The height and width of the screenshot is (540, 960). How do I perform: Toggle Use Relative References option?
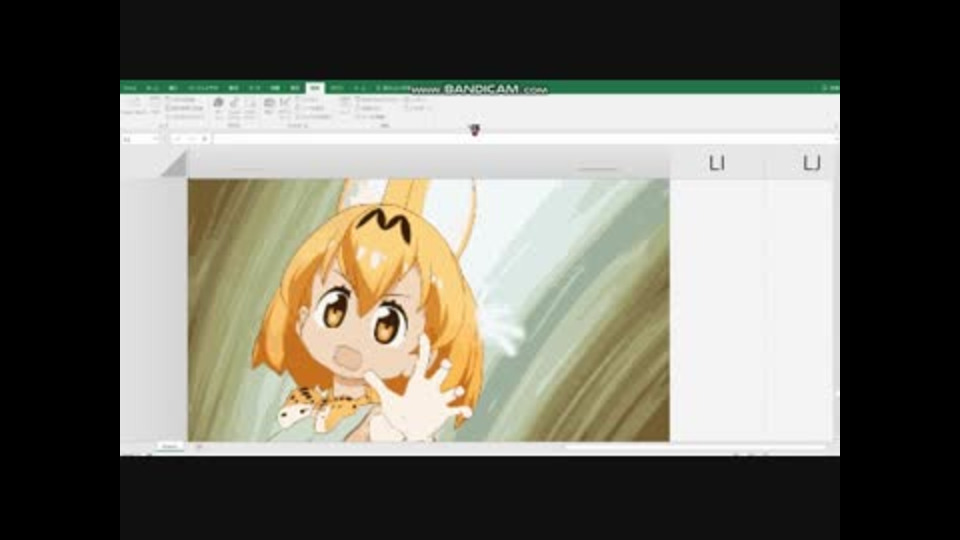(x=184, y=107)
